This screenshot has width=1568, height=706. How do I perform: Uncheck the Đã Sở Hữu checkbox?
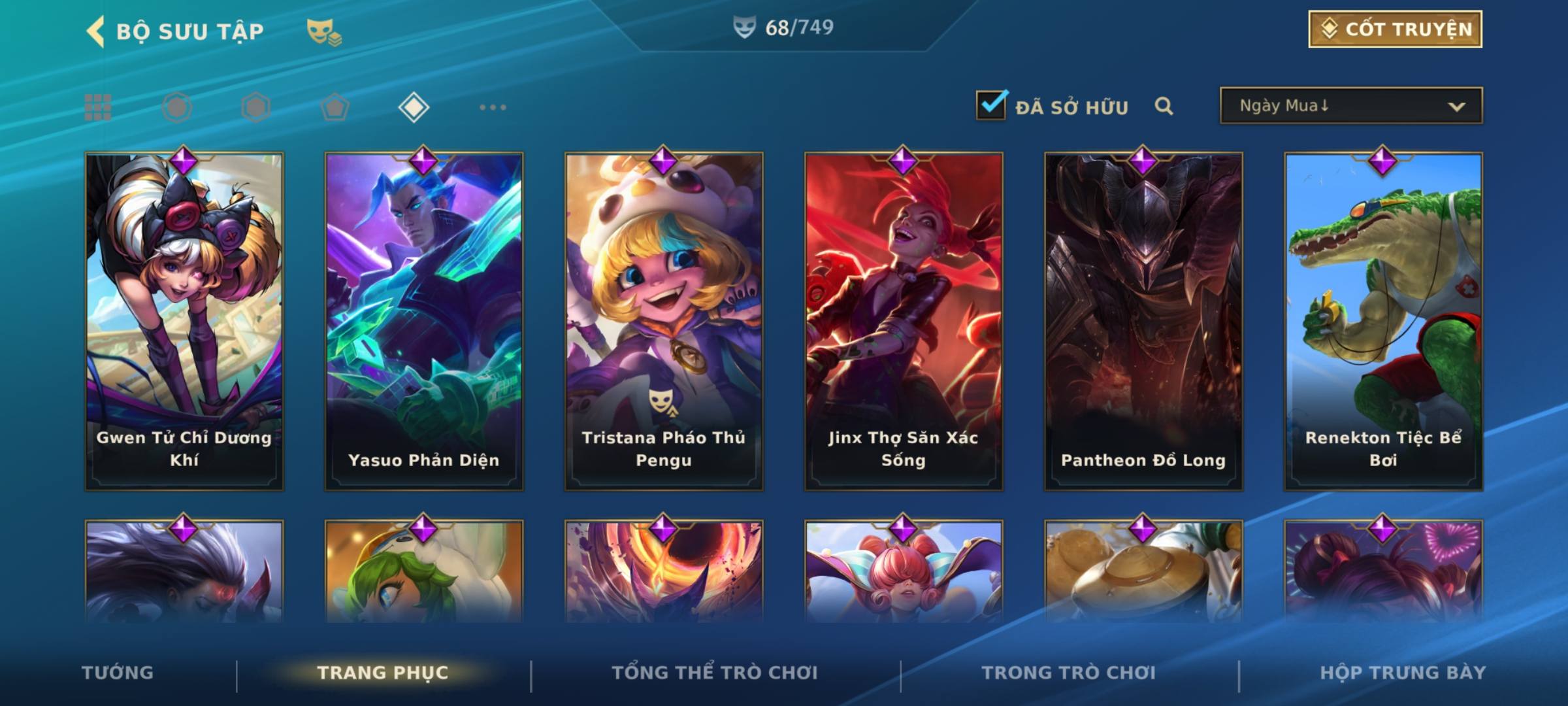[x=991, y=105]
